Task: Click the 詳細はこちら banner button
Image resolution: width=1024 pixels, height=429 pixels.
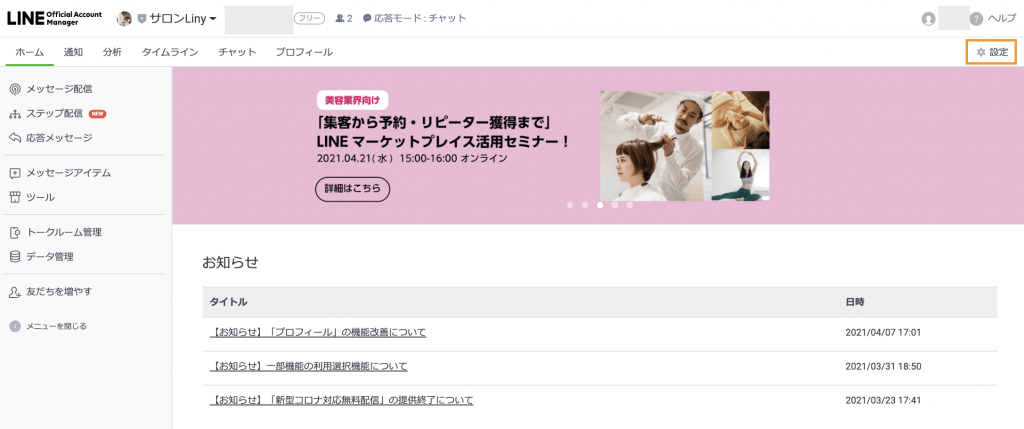Action: coord(352,189)
